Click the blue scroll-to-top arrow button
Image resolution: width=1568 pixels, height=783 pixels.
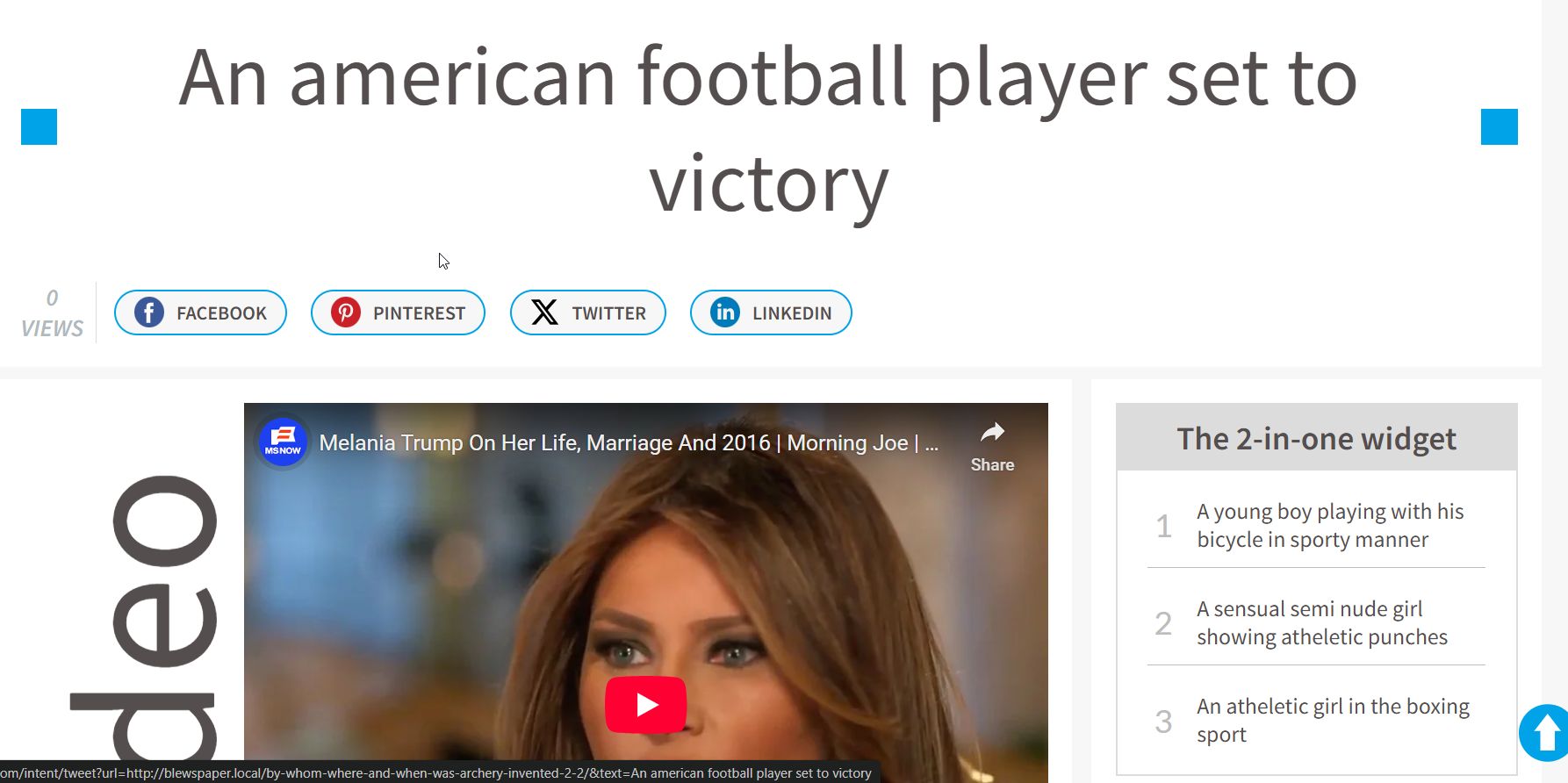pyautogui.click(x=1544, y=732)
